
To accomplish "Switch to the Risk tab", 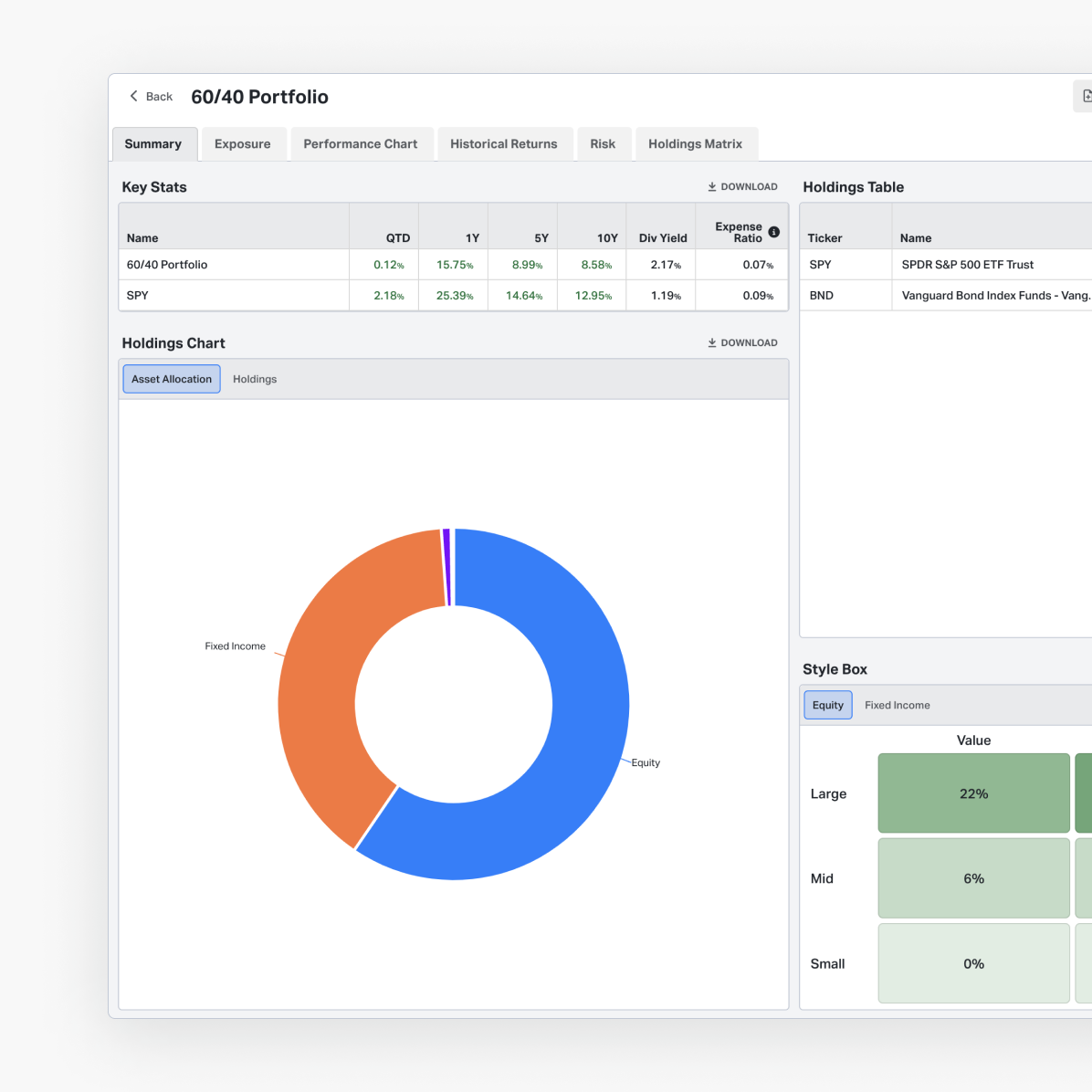I will click(603, 144).
